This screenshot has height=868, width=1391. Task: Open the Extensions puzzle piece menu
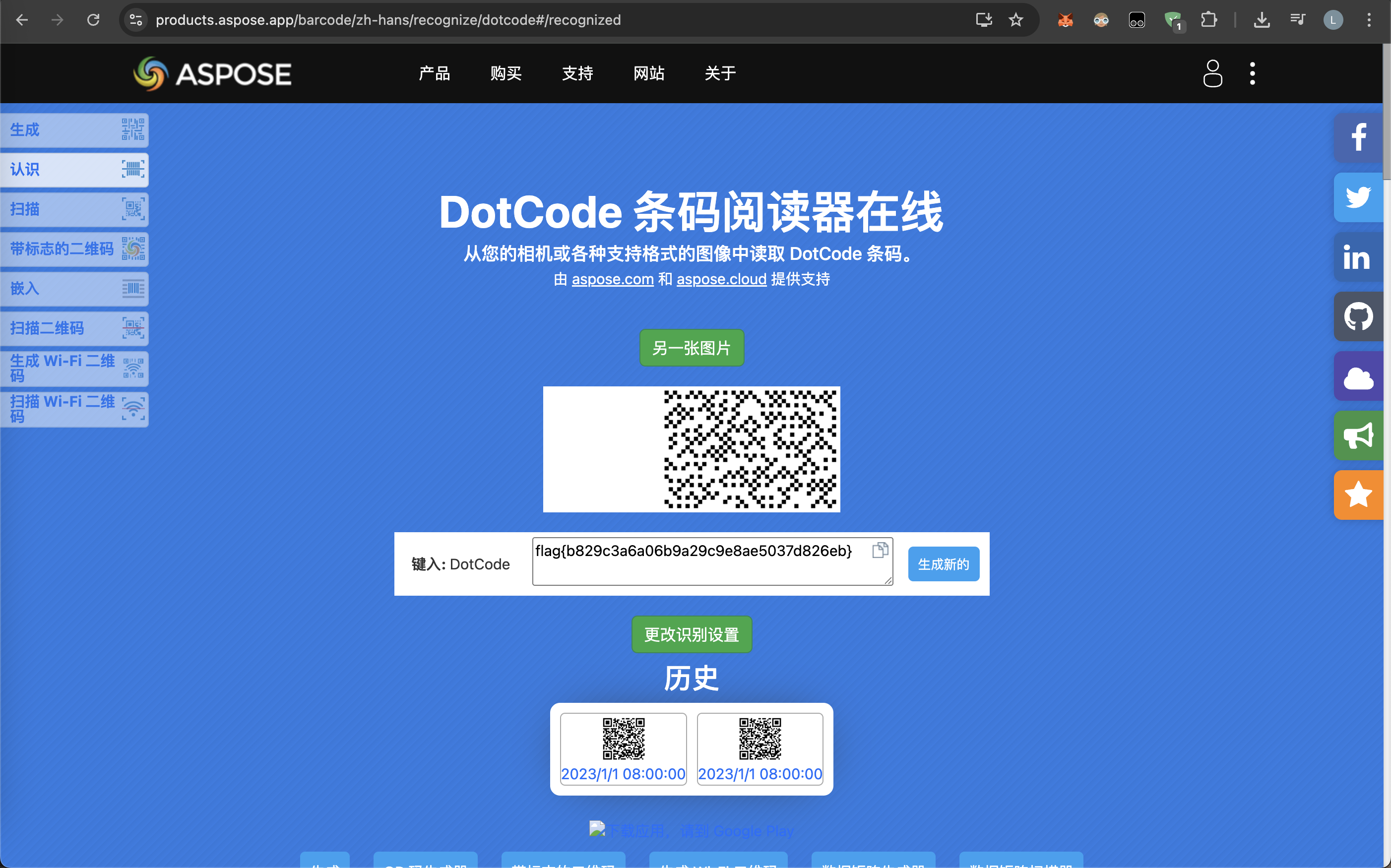click(1209, 20)
